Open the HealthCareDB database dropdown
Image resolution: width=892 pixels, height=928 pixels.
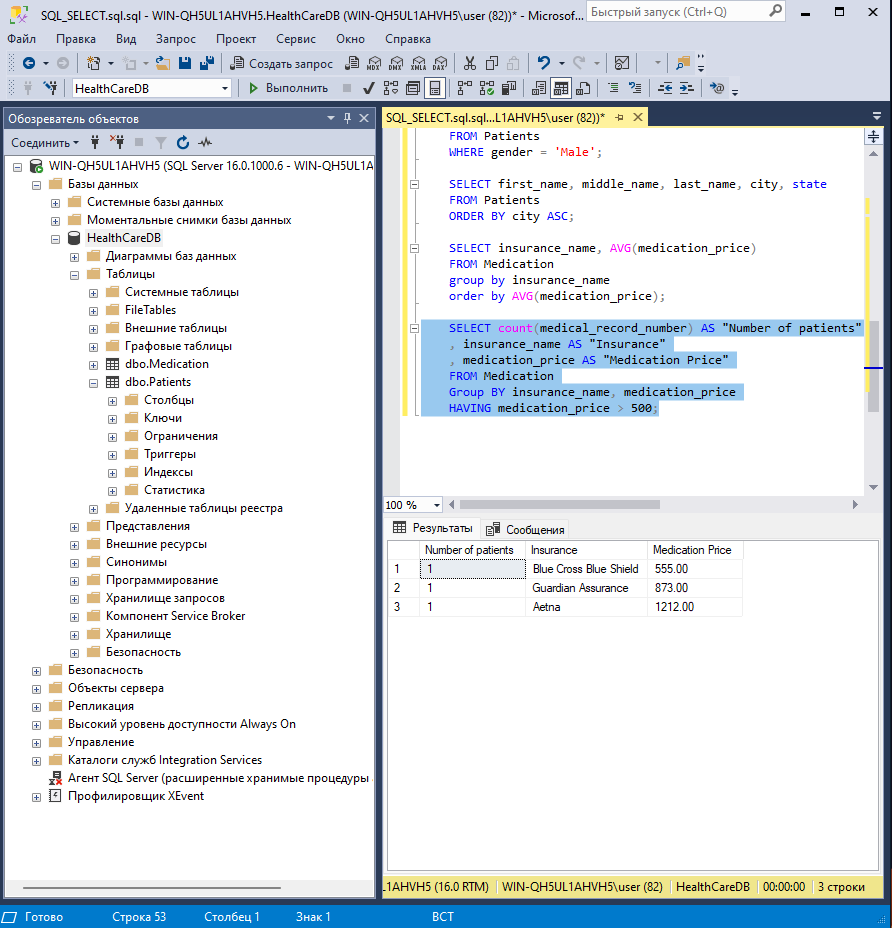tap(224, 88)
